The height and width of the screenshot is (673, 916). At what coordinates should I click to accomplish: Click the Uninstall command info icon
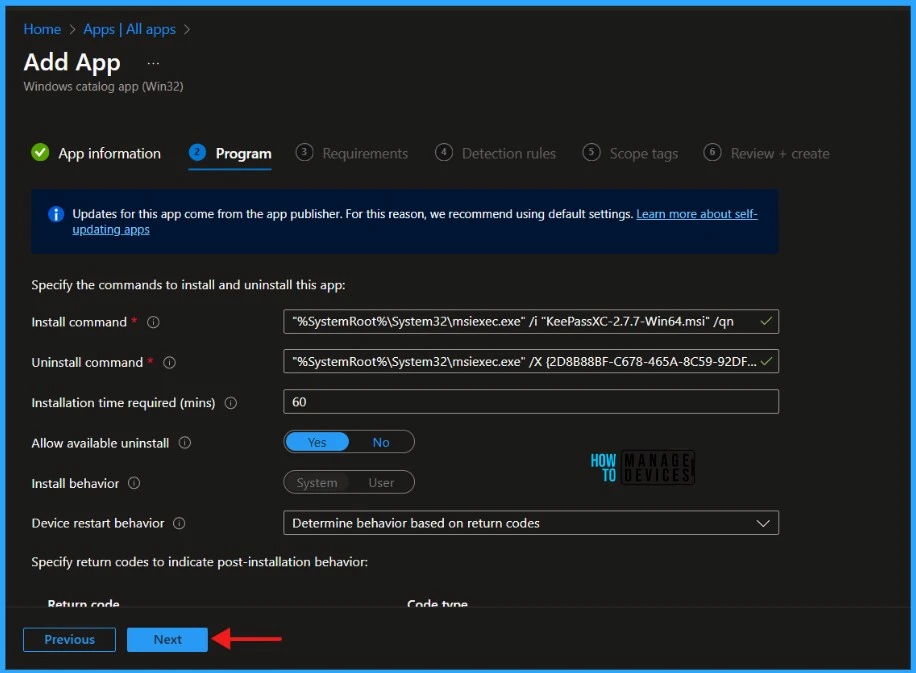(x=169, y=363)
